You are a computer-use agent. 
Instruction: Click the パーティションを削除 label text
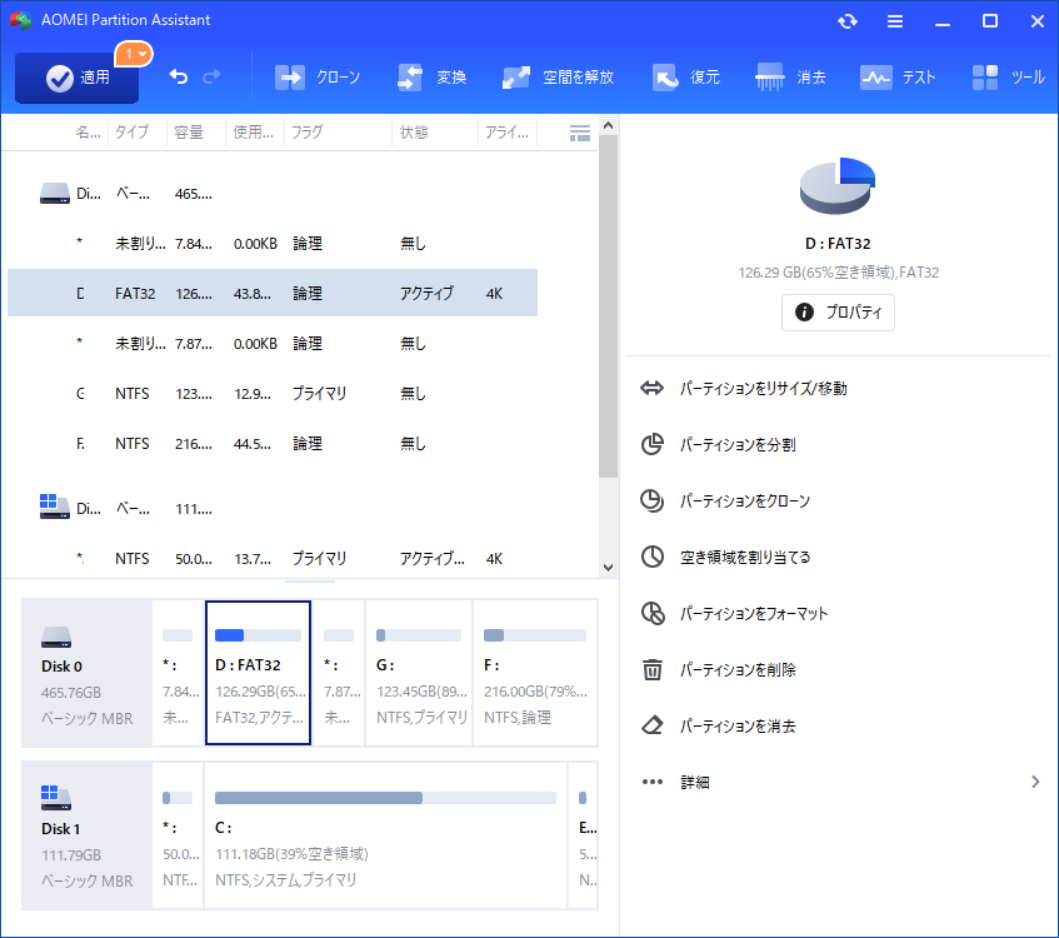[738, 670]
